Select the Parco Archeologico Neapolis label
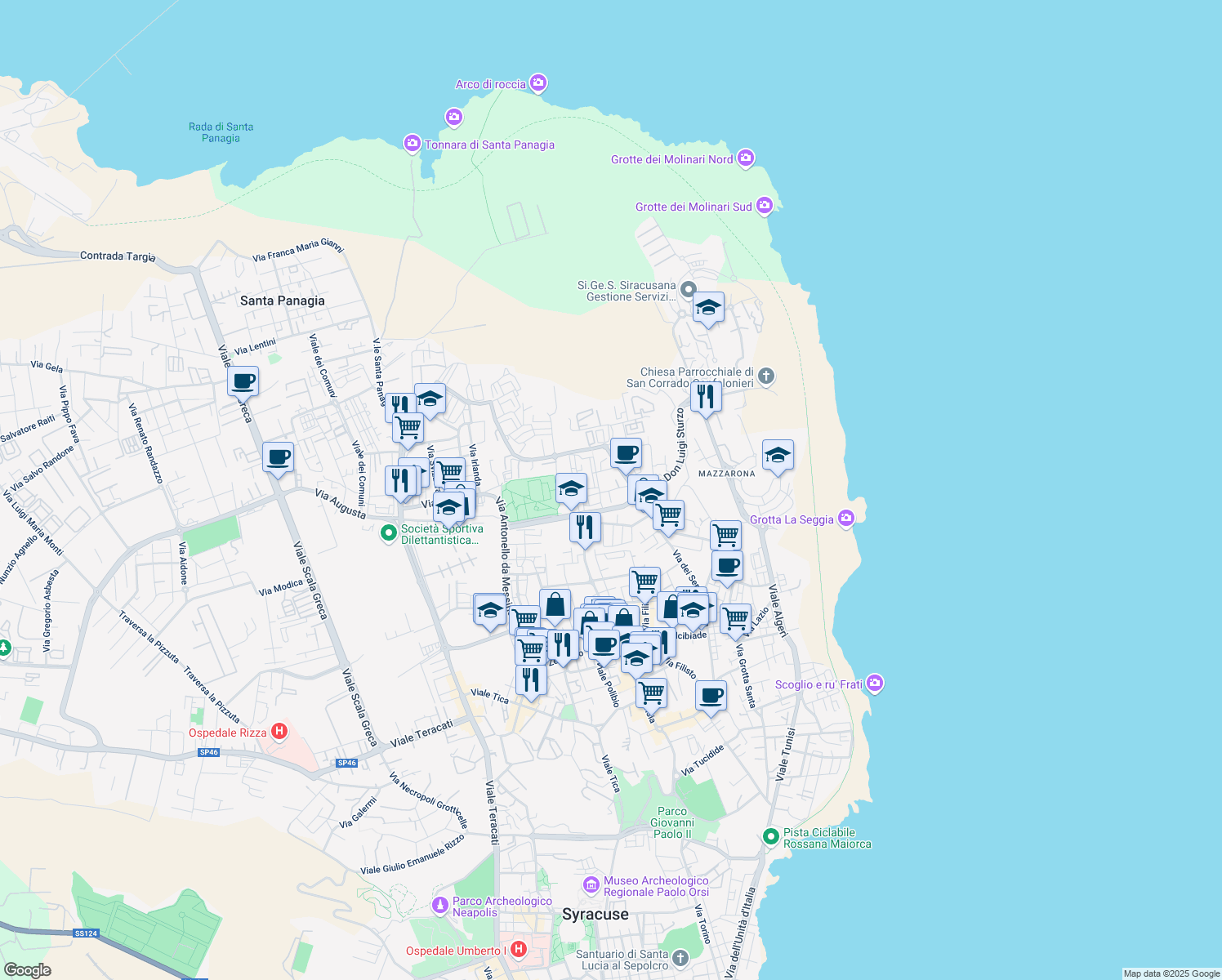This screenshot has width=1222, height=980. (x=502, y=906)
